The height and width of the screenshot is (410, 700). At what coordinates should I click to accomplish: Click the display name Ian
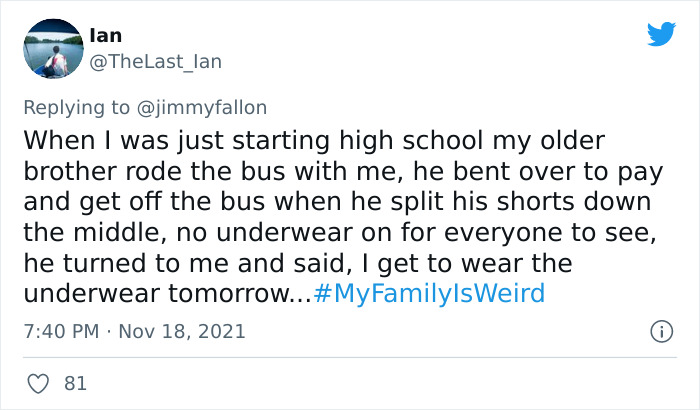[105, 36]
